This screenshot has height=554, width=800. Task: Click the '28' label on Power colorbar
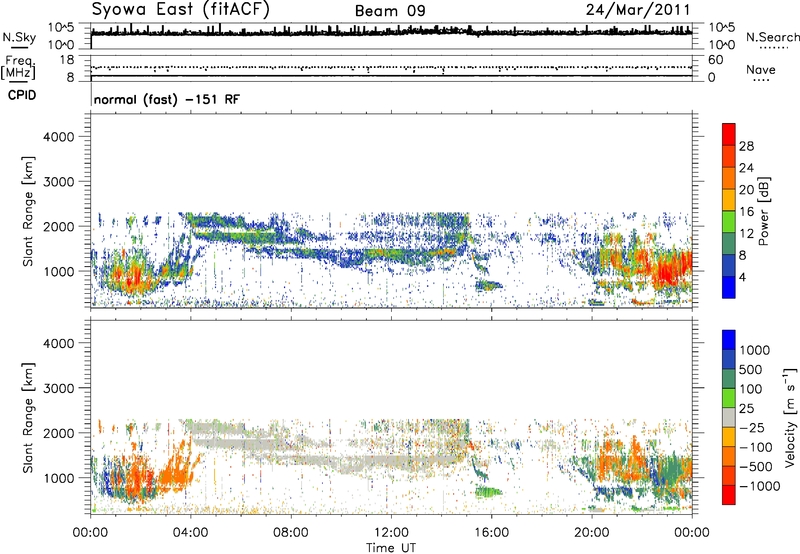point(746,146)
